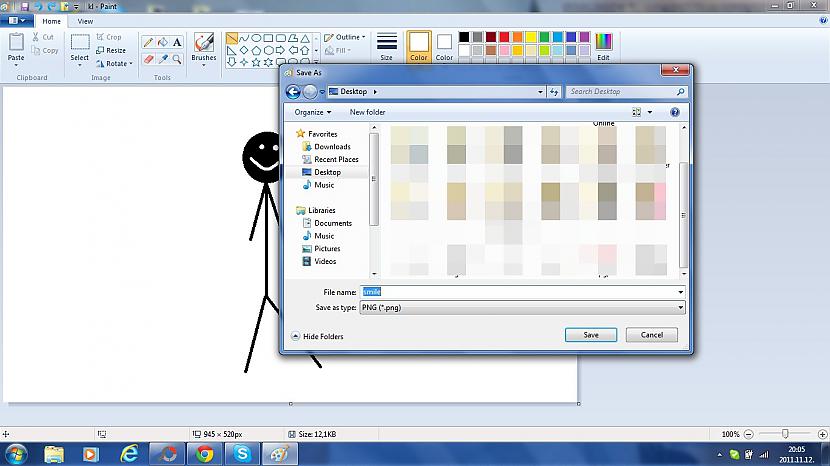
Task: Pick the black color swatch
Action: pos(464,37)
